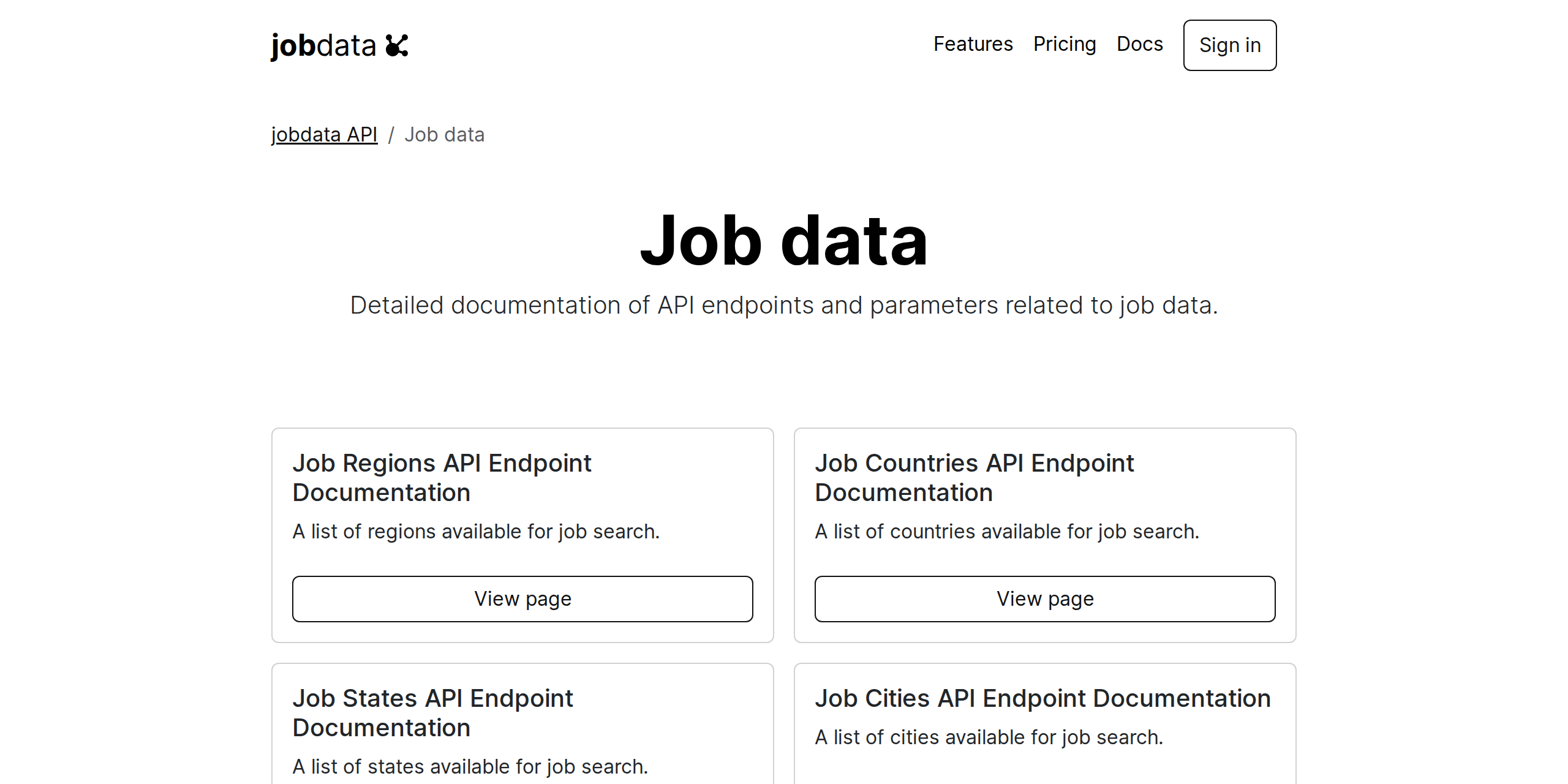The image size is (1568, 784).
Task: Click the Job data breadcrumb label
Action: [x=445, y=134]
